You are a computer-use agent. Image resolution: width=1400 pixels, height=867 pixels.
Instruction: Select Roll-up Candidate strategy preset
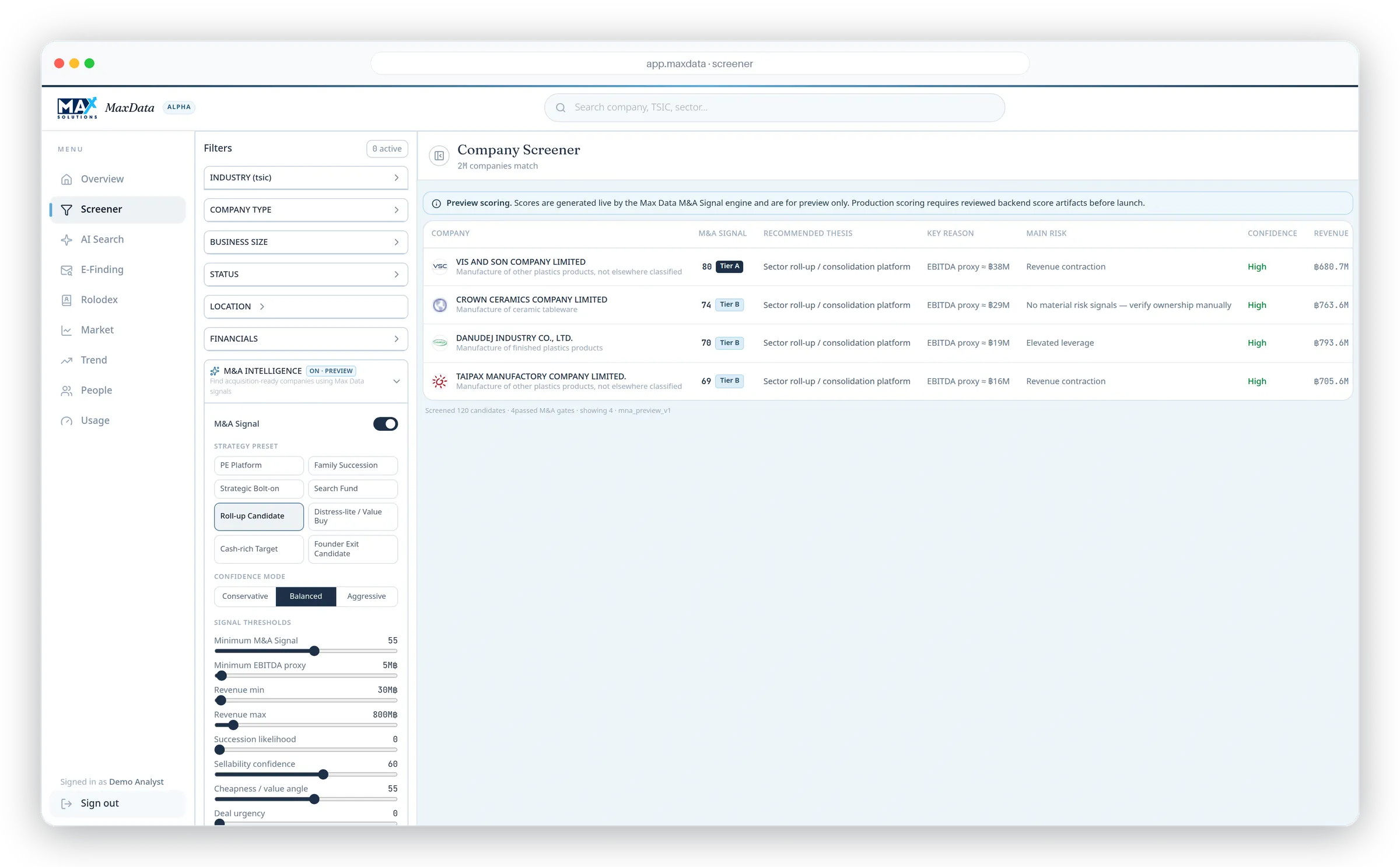tap(259, 517)
